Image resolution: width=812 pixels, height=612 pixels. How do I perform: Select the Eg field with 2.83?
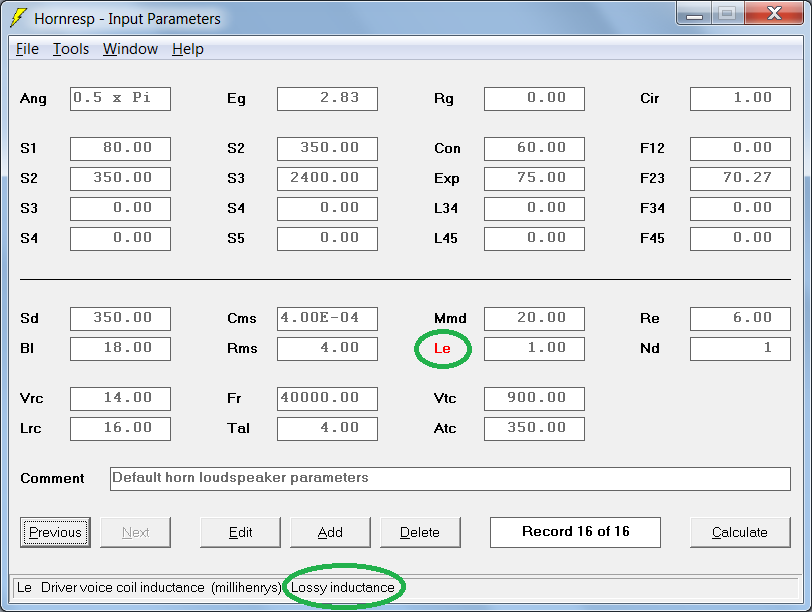(x=327, y=99)
